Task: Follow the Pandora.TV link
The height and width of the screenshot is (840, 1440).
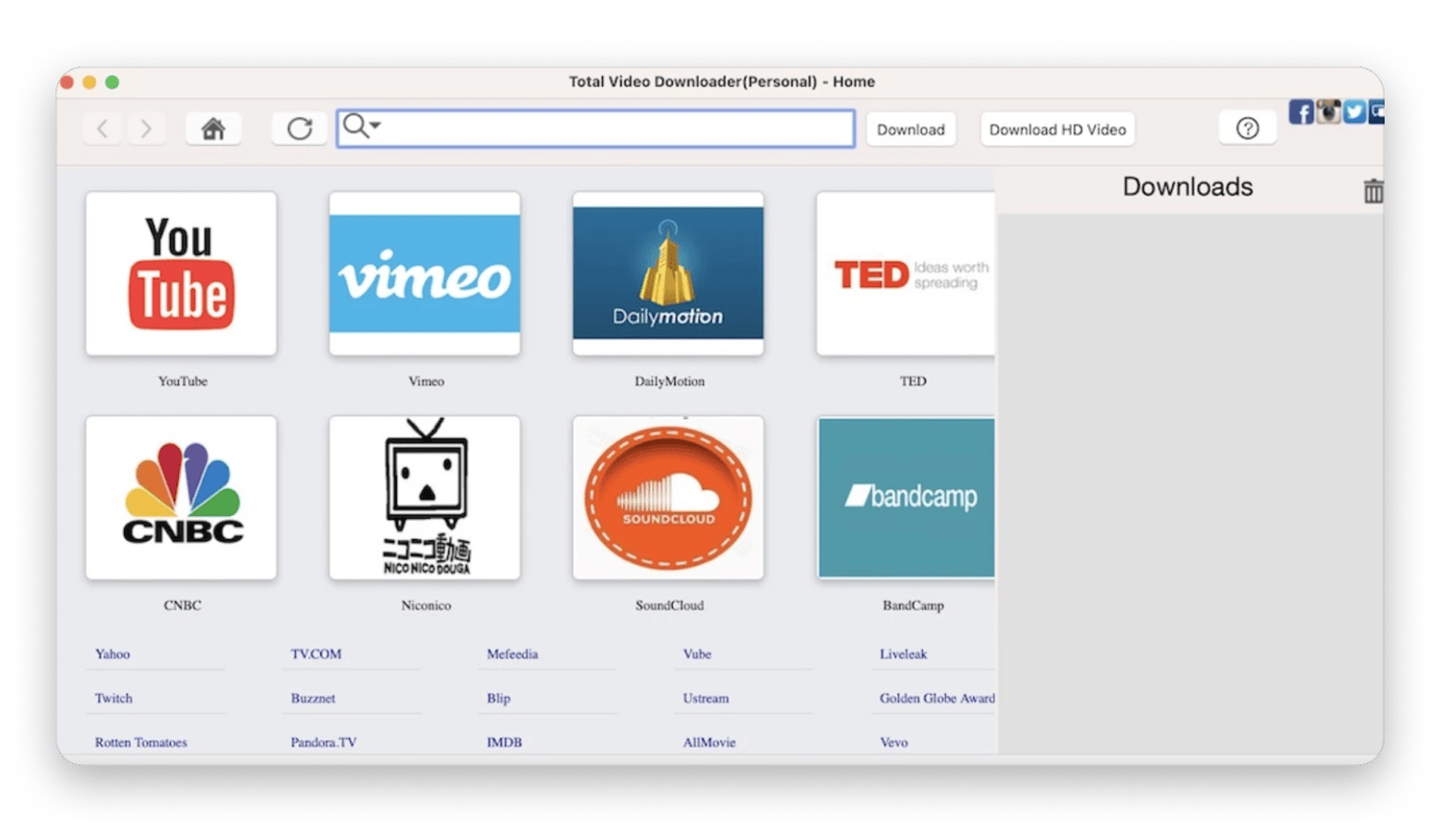Action: (323, 742)
